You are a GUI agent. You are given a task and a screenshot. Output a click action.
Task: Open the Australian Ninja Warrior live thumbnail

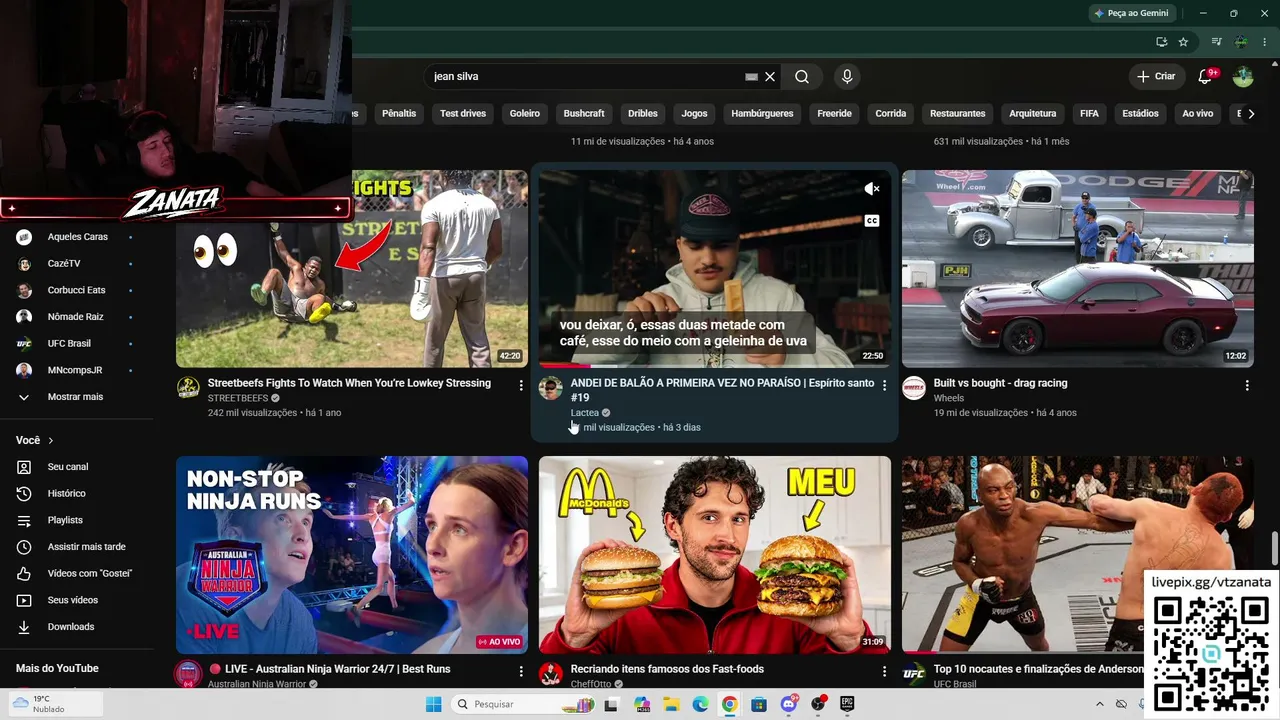point(352,555)
